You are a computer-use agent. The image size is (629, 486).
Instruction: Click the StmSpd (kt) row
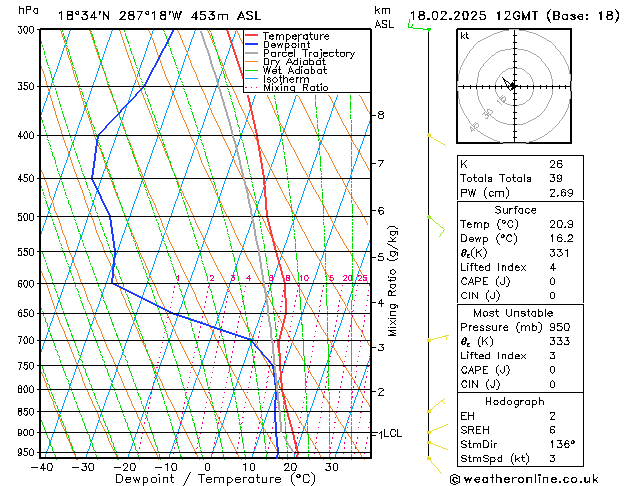coord(520,459)
